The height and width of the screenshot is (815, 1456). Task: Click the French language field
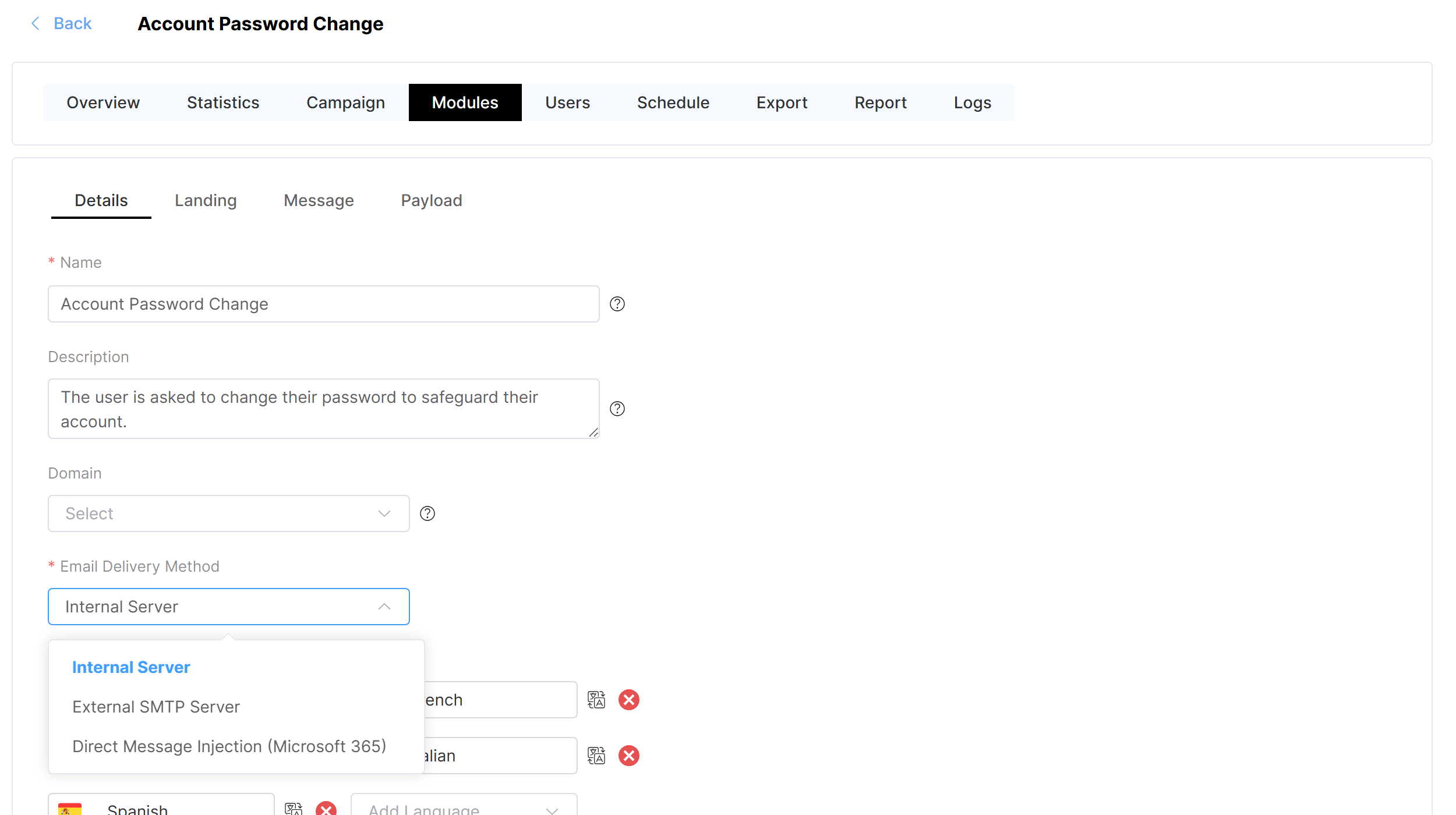point(501,700)
